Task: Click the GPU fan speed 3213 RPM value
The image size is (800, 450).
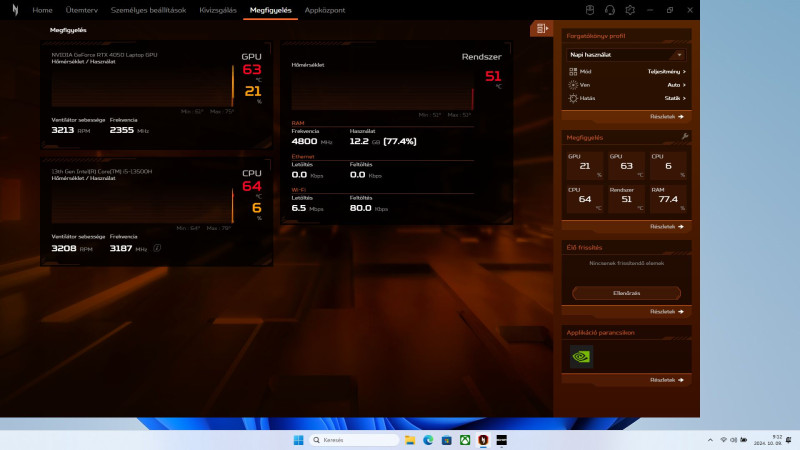Action: (71, 130)
